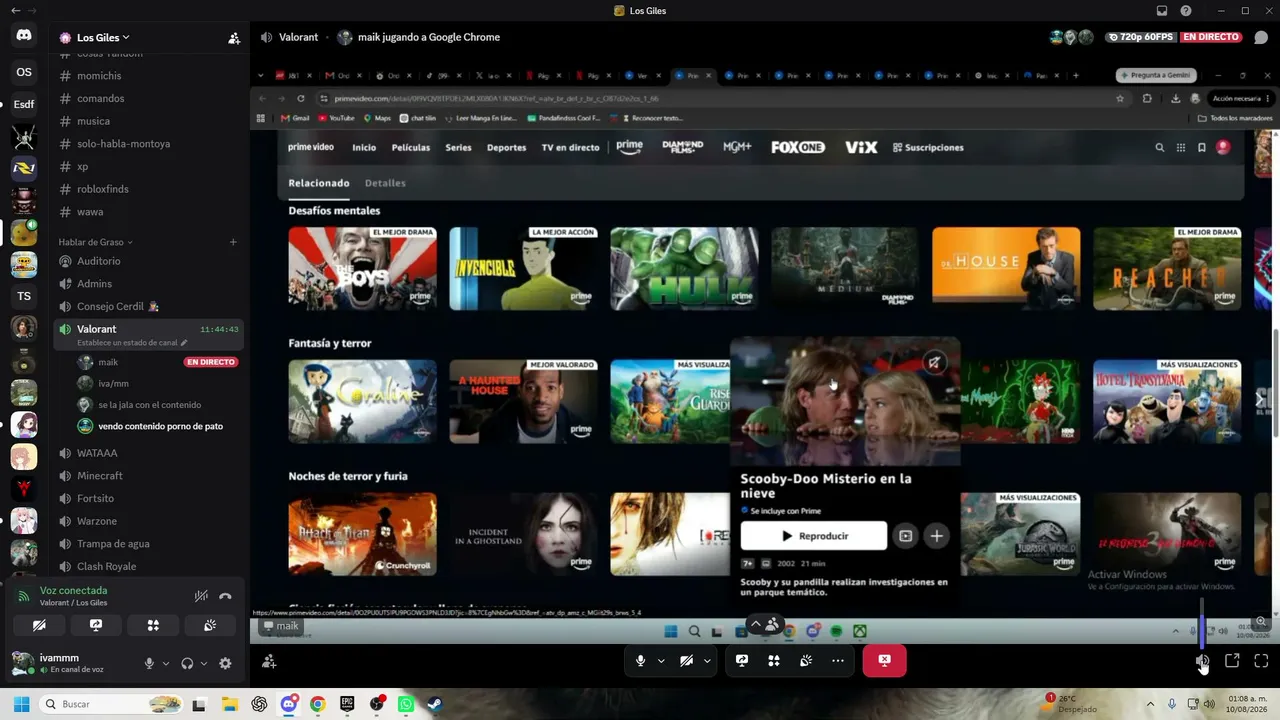Open the Esdf server in server list

tap(24, 105)
